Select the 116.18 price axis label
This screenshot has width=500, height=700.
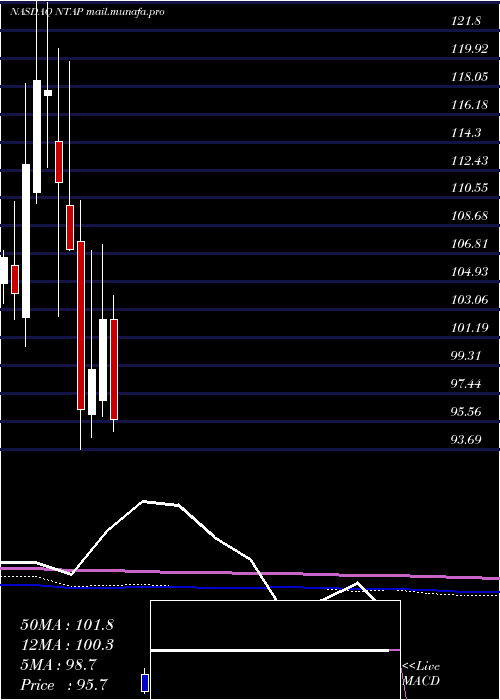[470, 105]
